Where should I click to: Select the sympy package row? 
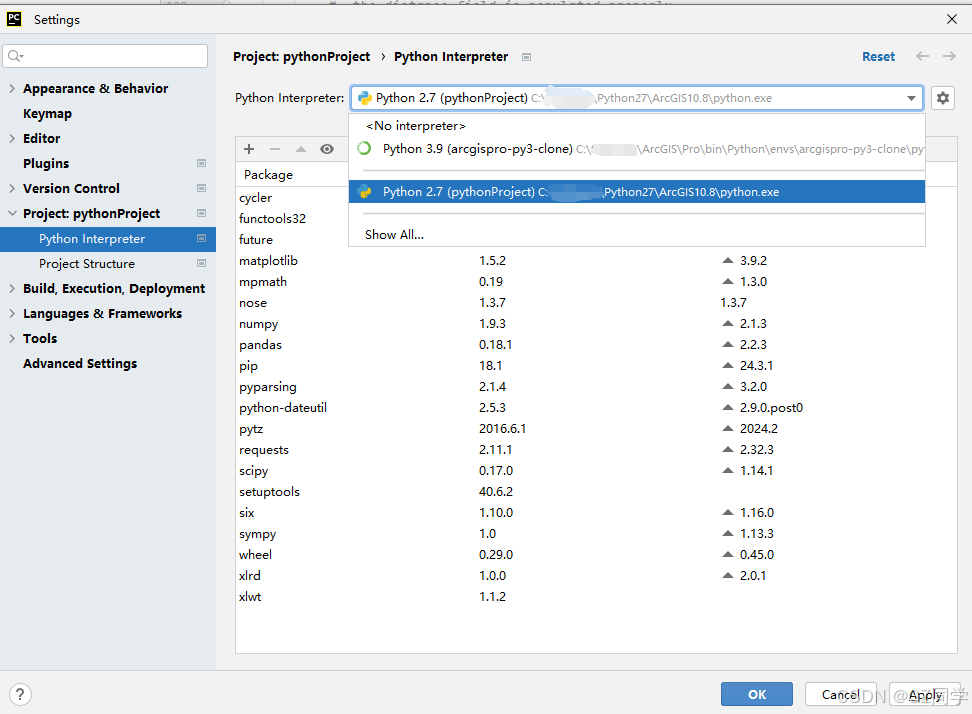click(596, 534)
